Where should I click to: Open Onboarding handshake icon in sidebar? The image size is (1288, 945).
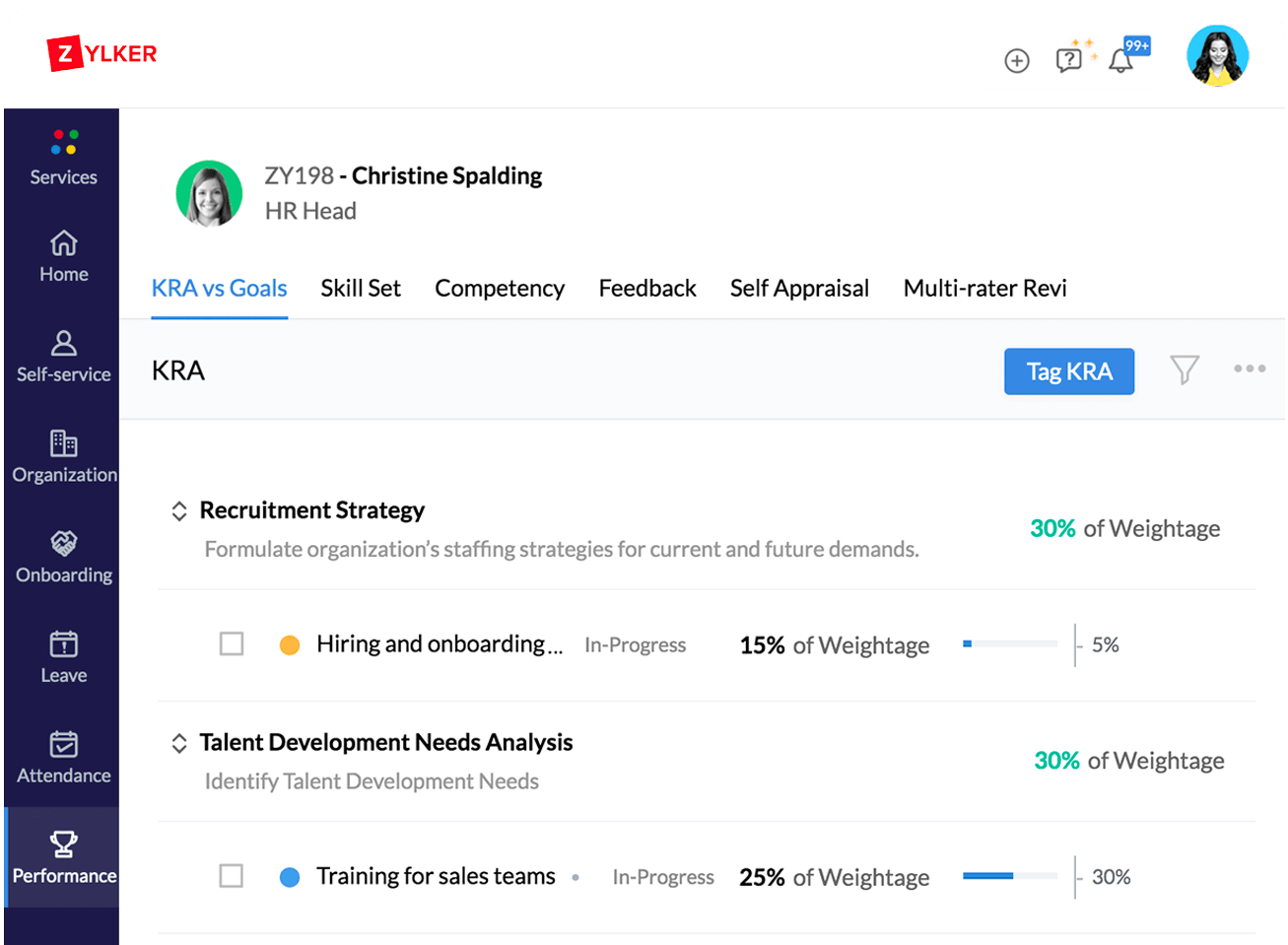[x=64, y=543]
